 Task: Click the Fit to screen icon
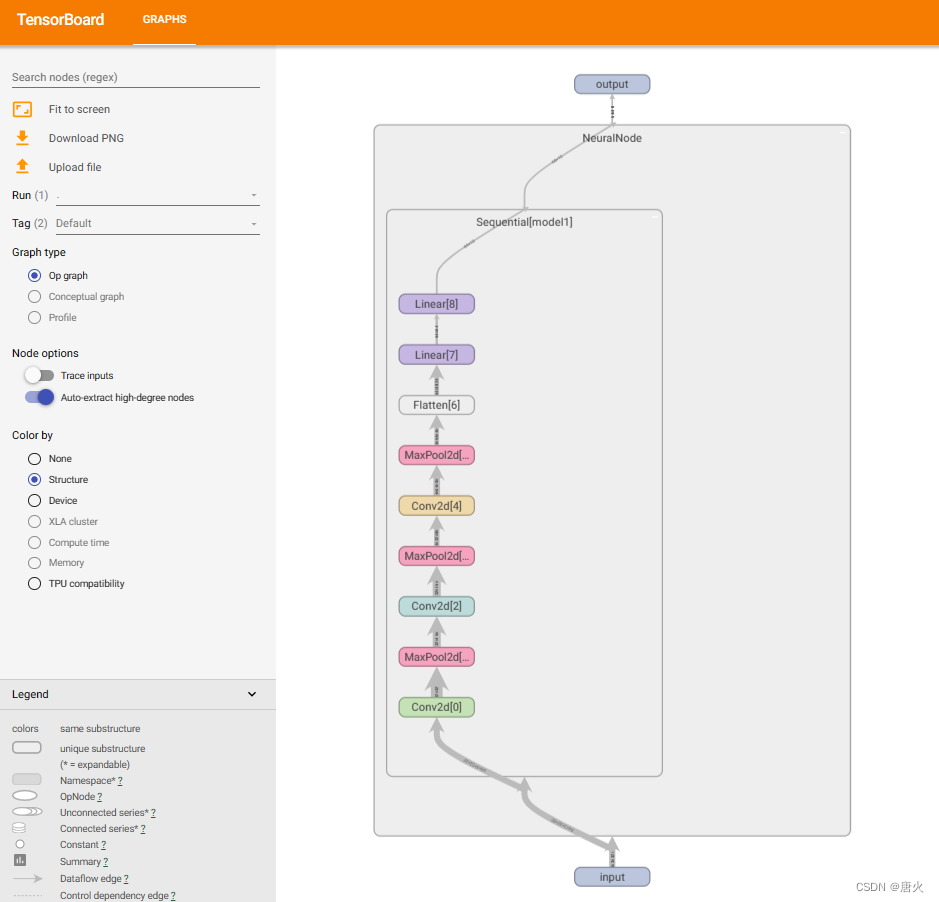22,110
